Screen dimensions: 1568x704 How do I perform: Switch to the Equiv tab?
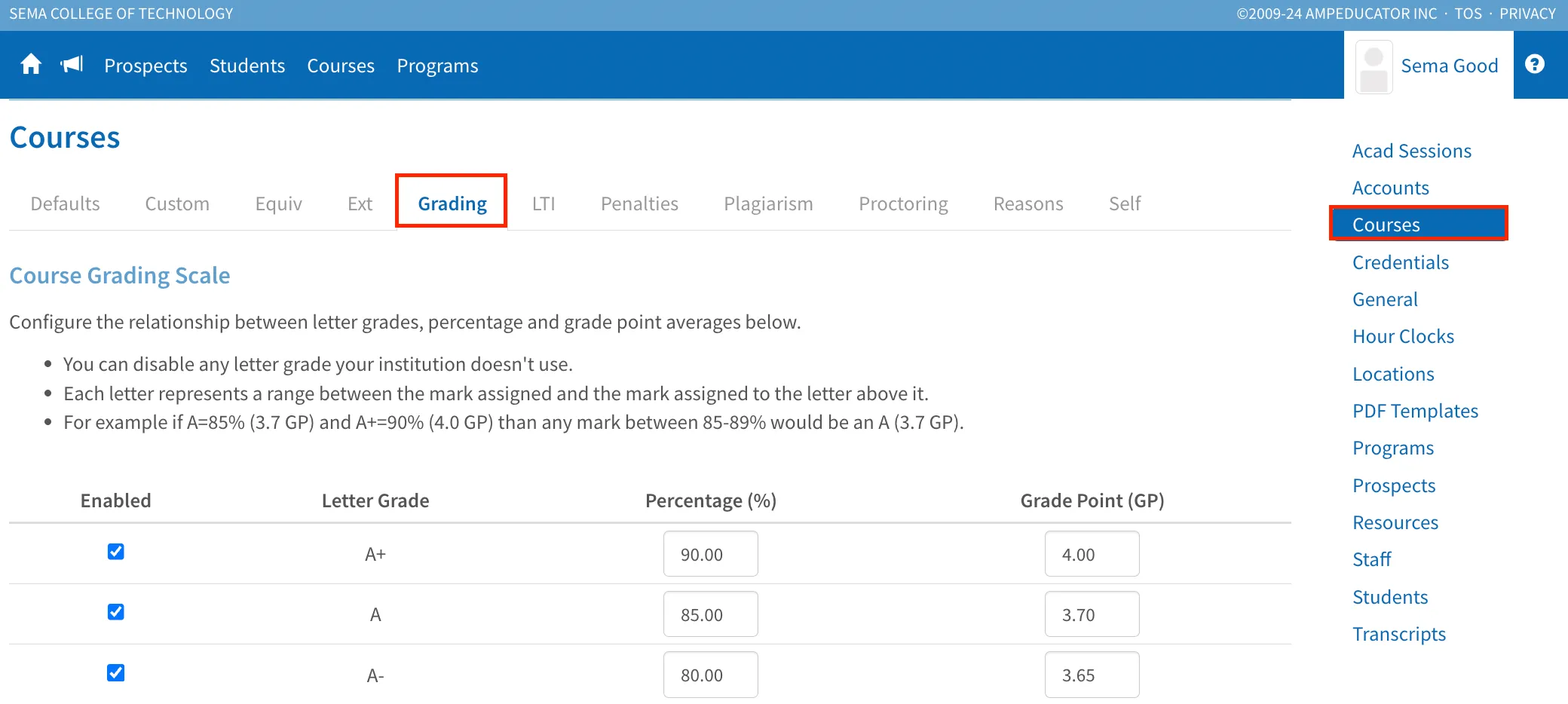278,204
